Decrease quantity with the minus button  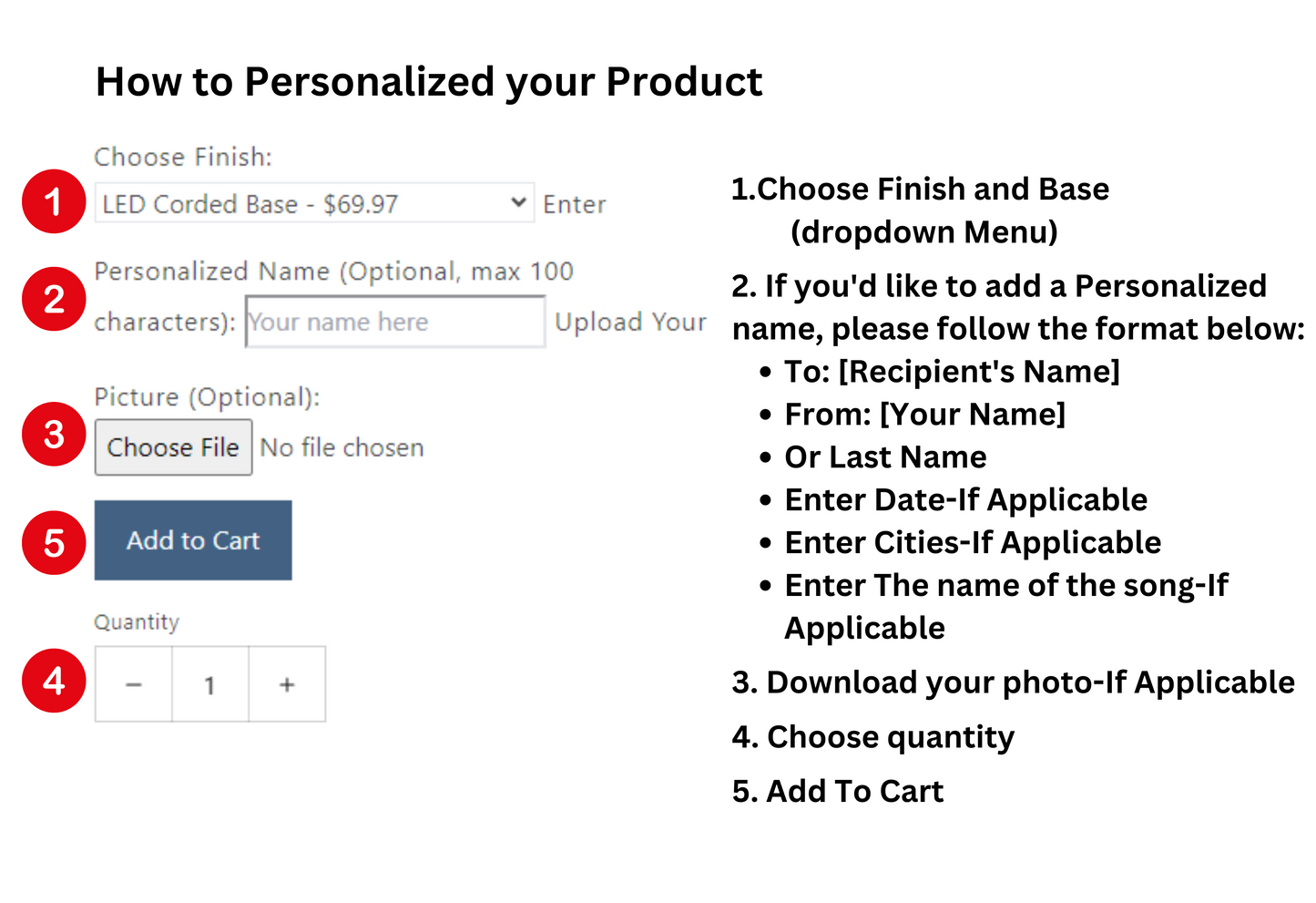[134, 684]
